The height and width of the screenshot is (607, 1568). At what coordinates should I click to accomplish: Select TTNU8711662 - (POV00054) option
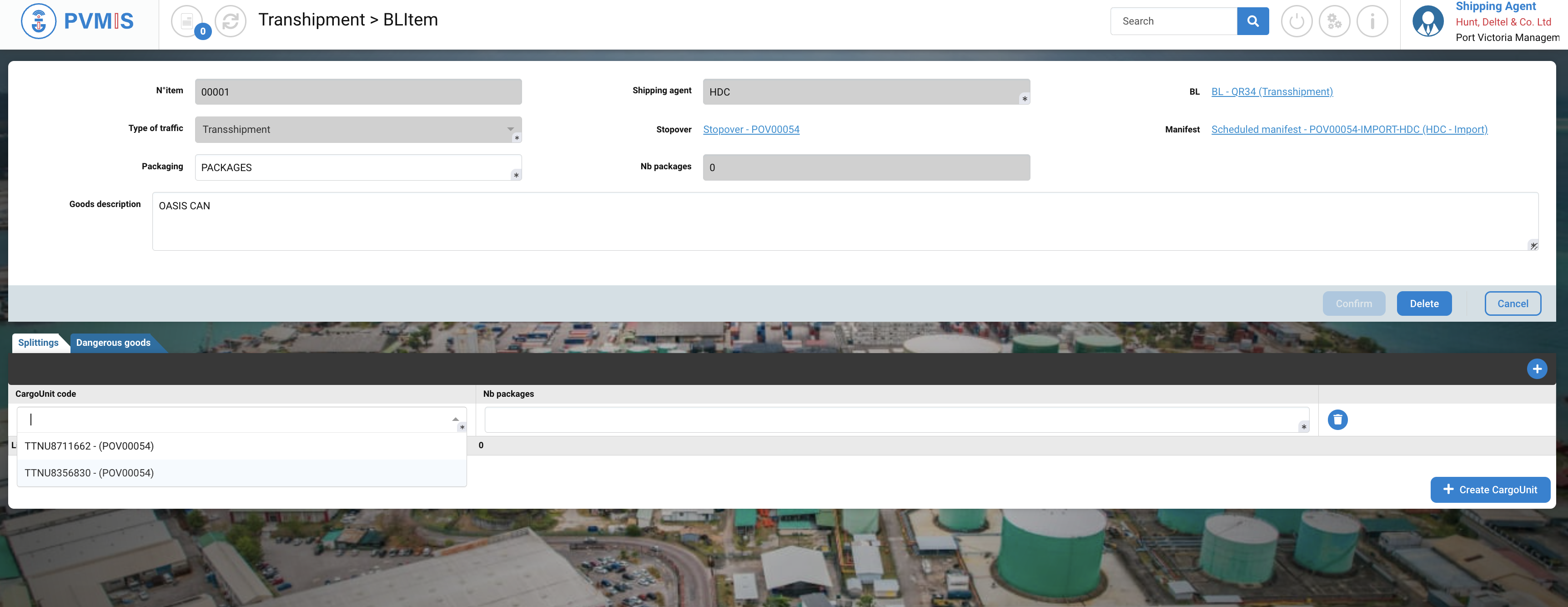(89, 445)
